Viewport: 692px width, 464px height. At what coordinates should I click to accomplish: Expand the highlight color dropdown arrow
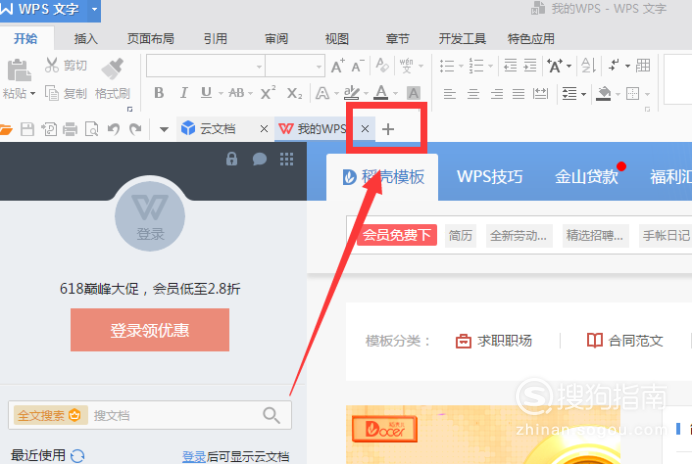coord(365,93)
